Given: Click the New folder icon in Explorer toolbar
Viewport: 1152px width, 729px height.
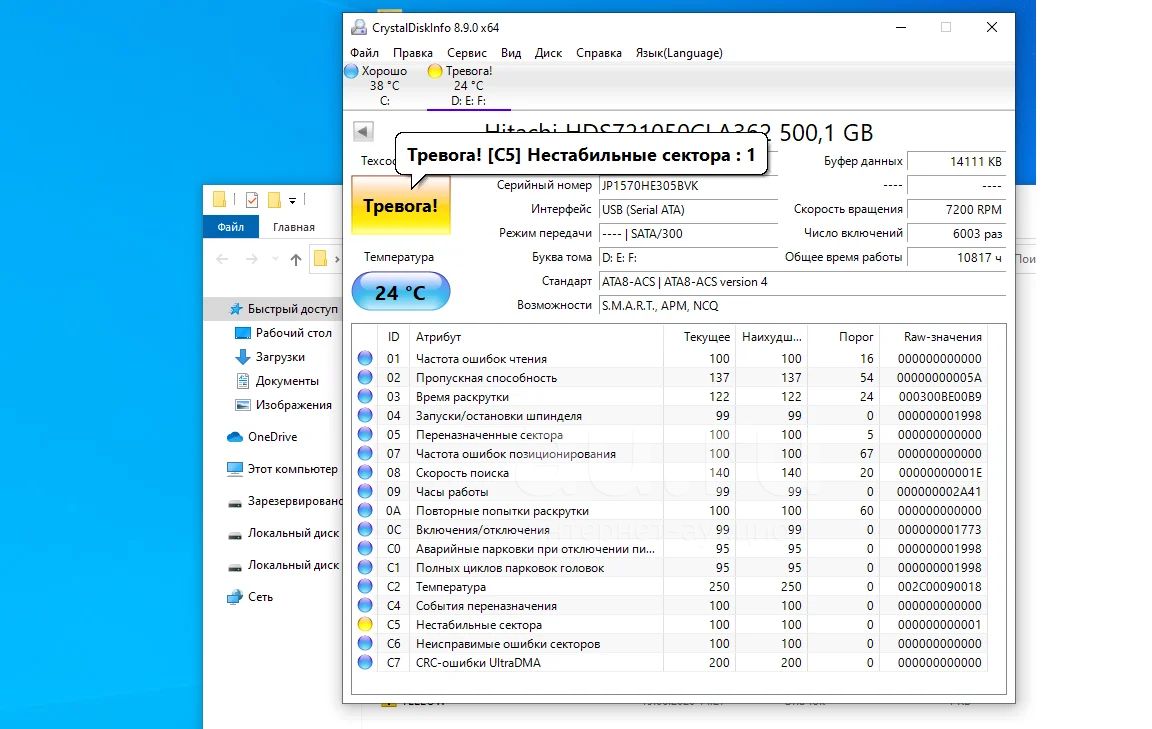Looking at the screenshot, I should coord(274,200).
